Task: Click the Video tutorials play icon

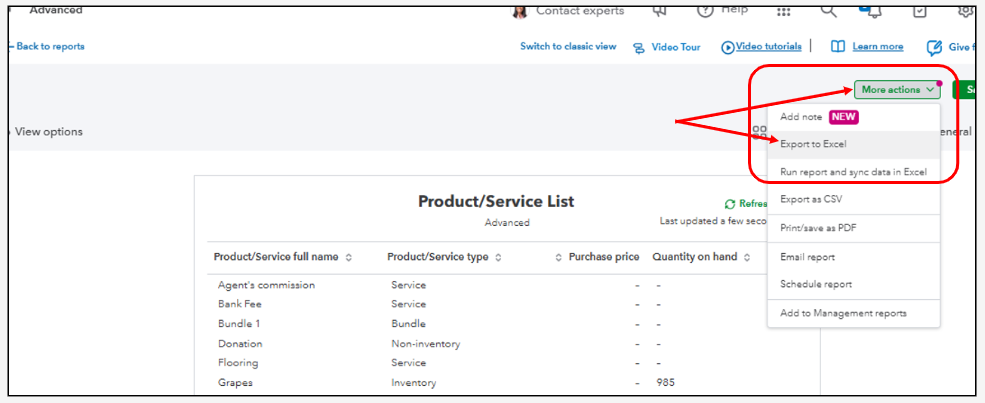Action: [x=728, y=47]
